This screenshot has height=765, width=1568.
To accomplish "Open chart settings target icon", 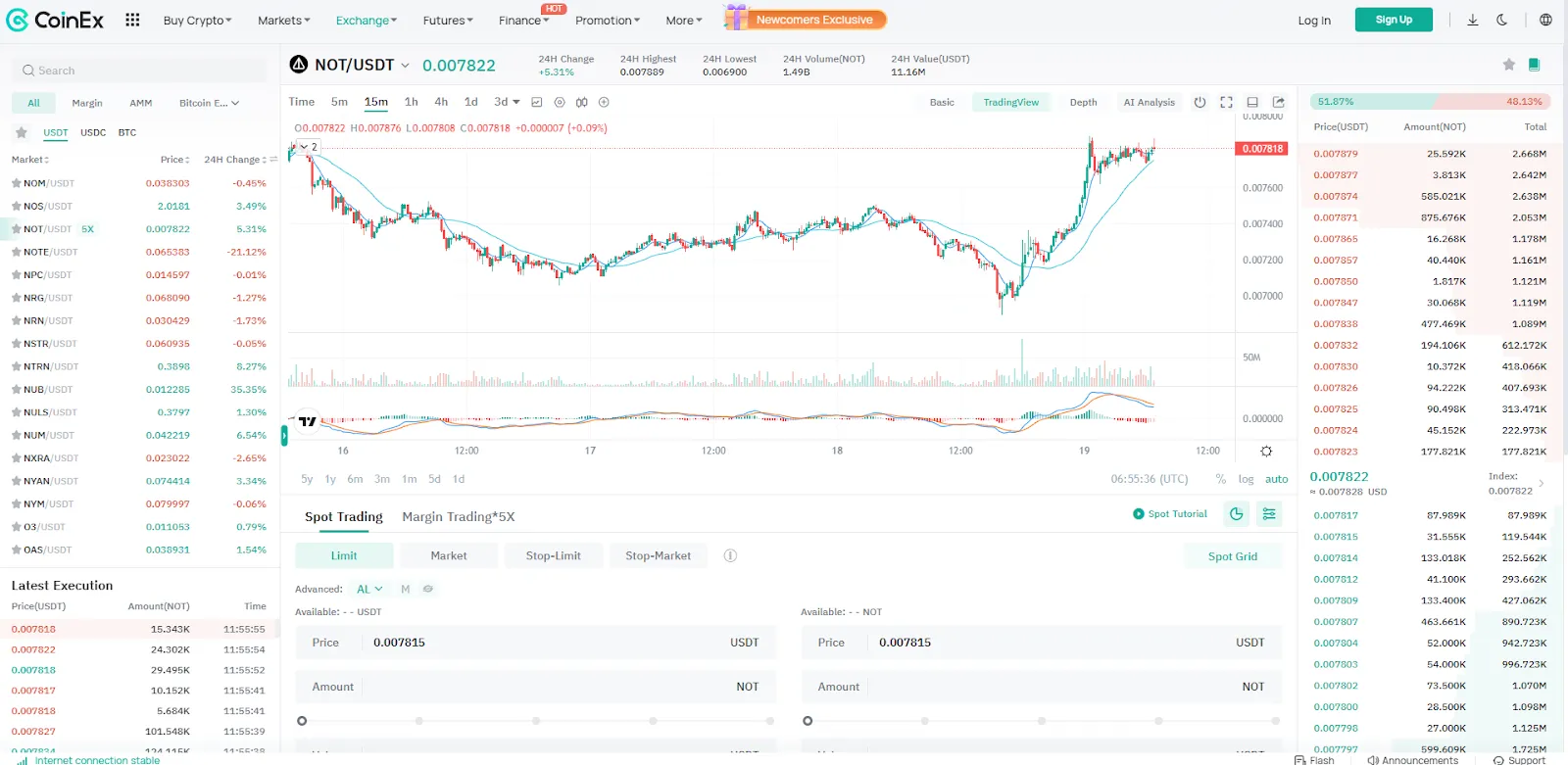I will pyautogui.click(x=560, y=102).
